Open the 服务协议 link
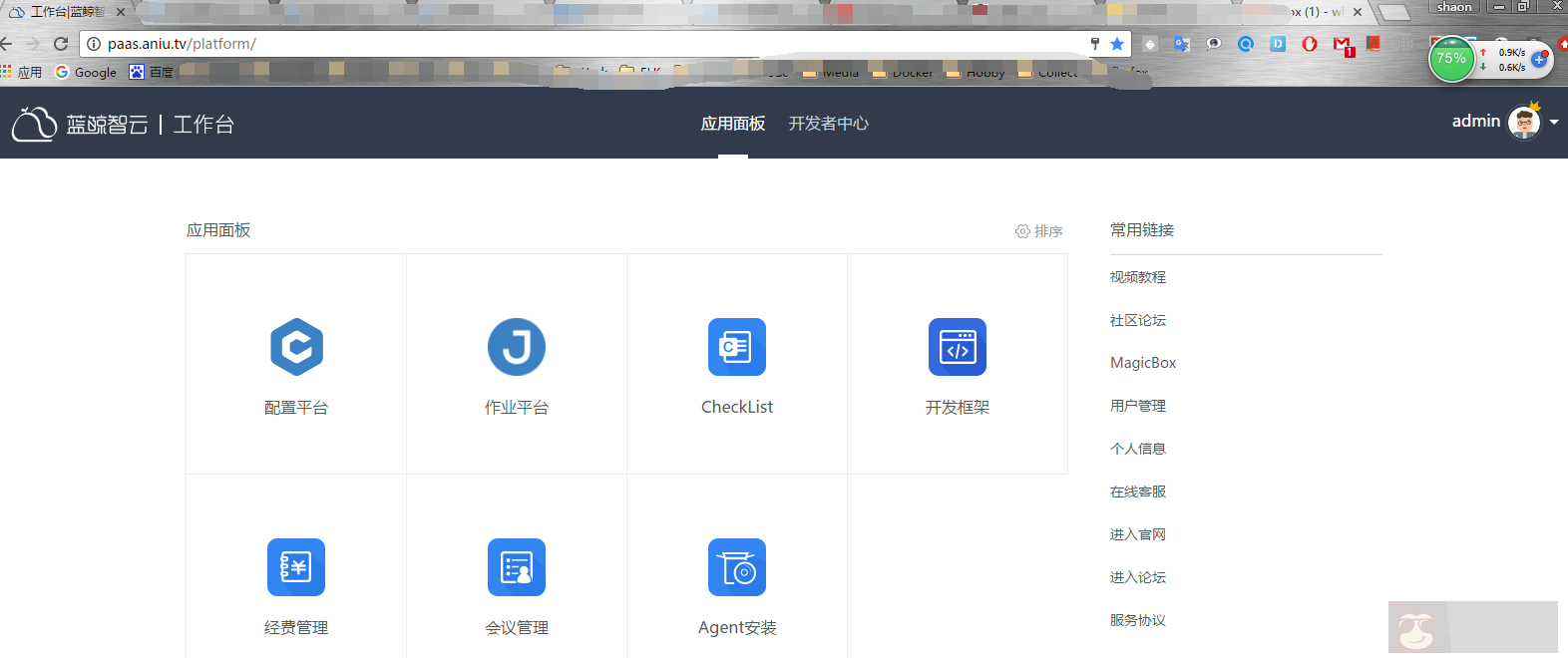This screenshot has width=1568, height=658. [1138, 620]
